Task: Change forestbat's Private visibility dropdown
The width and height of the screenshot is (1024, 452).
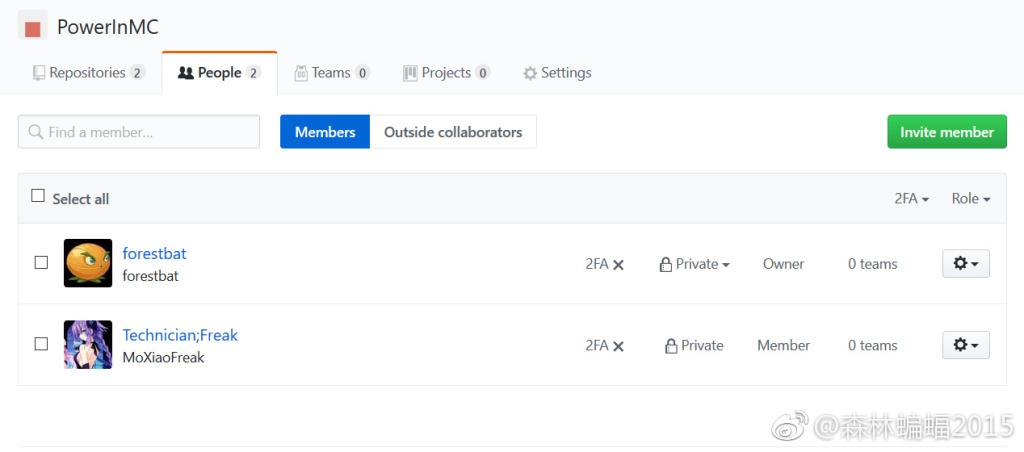Action: click(695, 264)
